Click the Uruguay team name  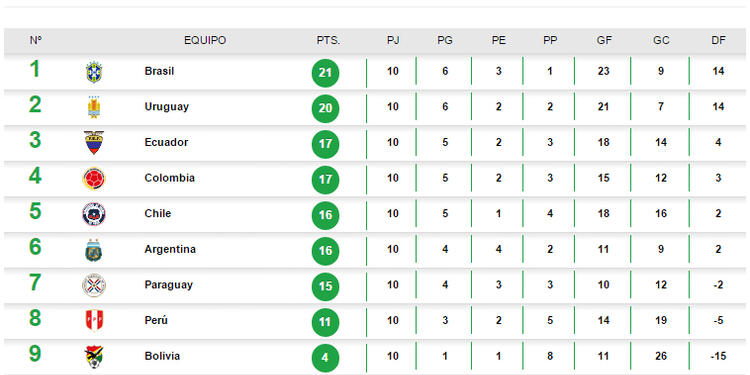click(x=166, y=107)
